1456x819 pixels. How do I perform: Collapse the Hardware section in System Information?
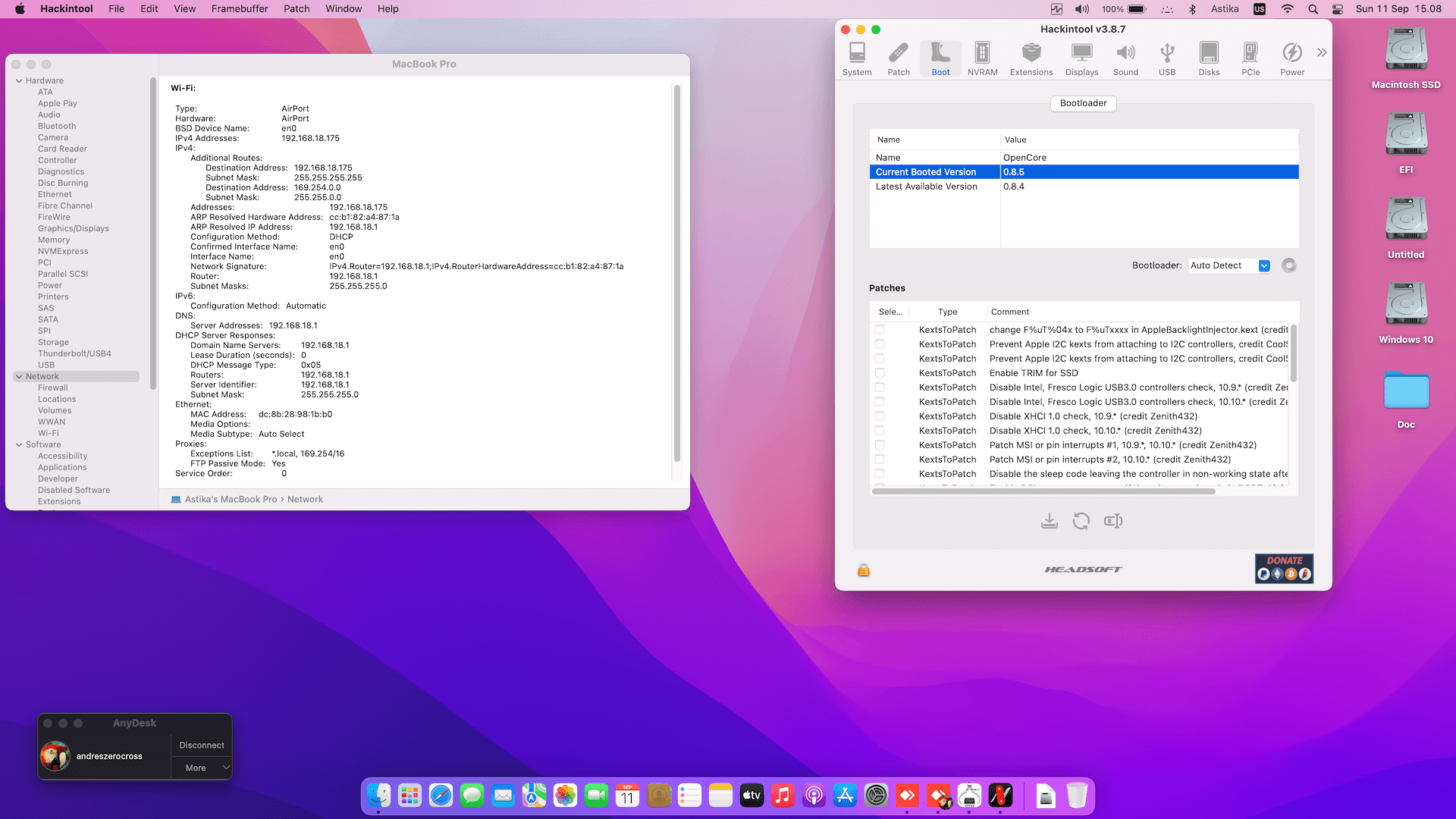coord(18,80)
